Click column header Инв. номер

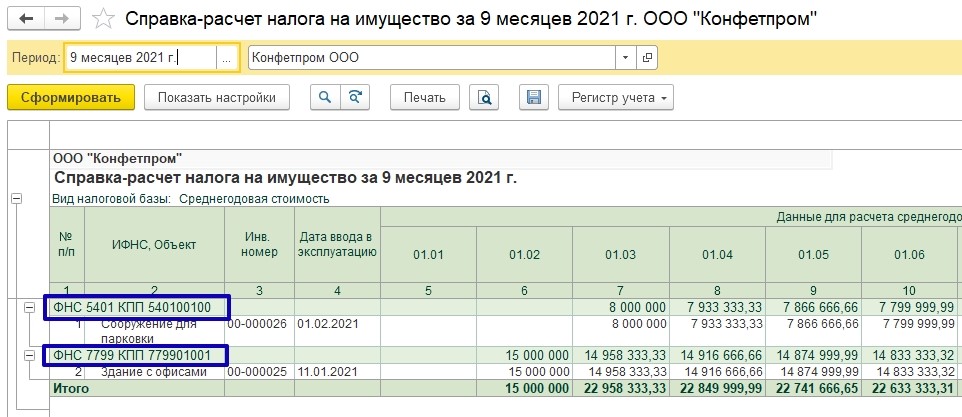(x=260, y=245)
